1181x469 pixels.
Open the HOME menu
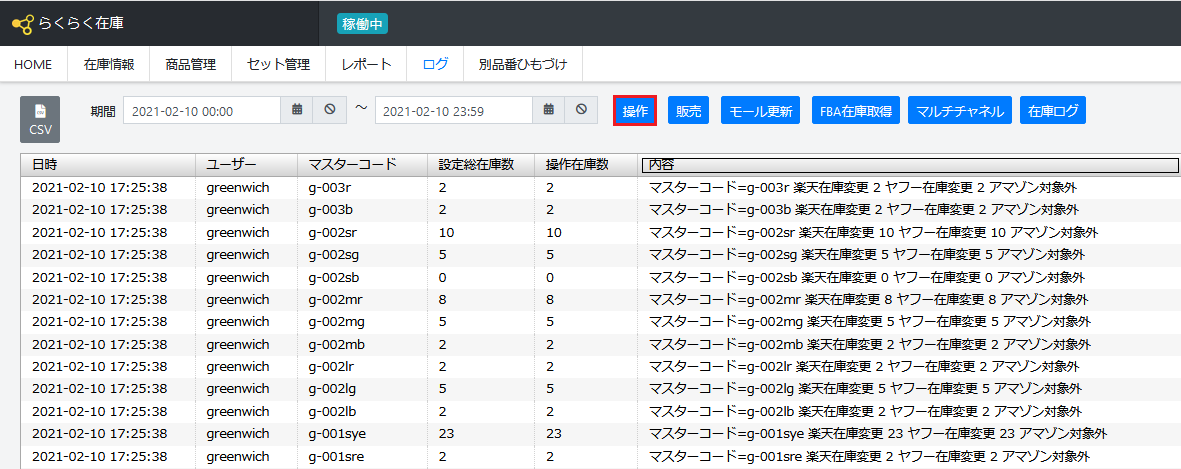point(33,65)
